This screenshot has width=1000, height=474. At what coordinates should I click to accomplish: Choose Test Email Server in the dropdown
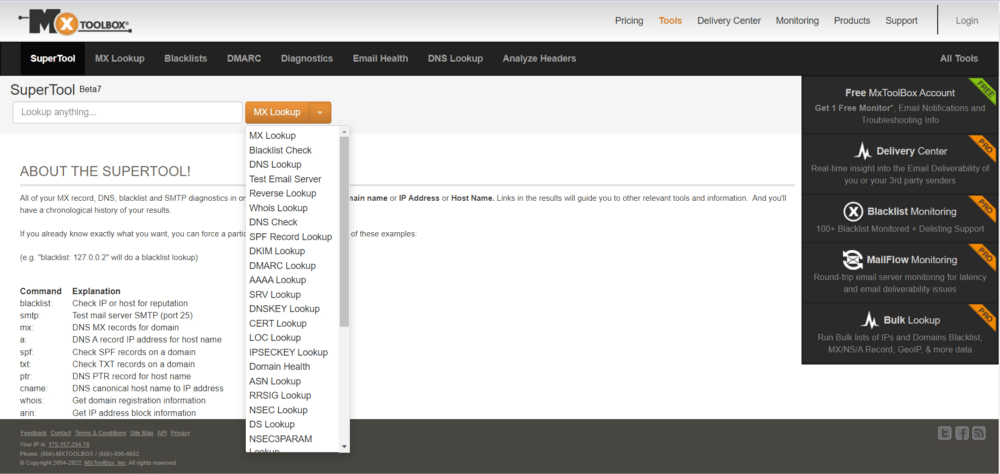coord(285,179)
